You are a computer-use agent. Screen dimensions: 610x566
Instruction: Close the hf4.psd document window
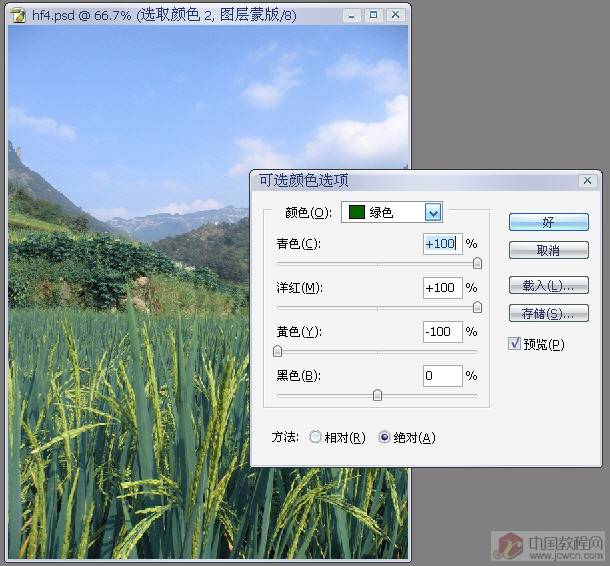pos(396,15)
